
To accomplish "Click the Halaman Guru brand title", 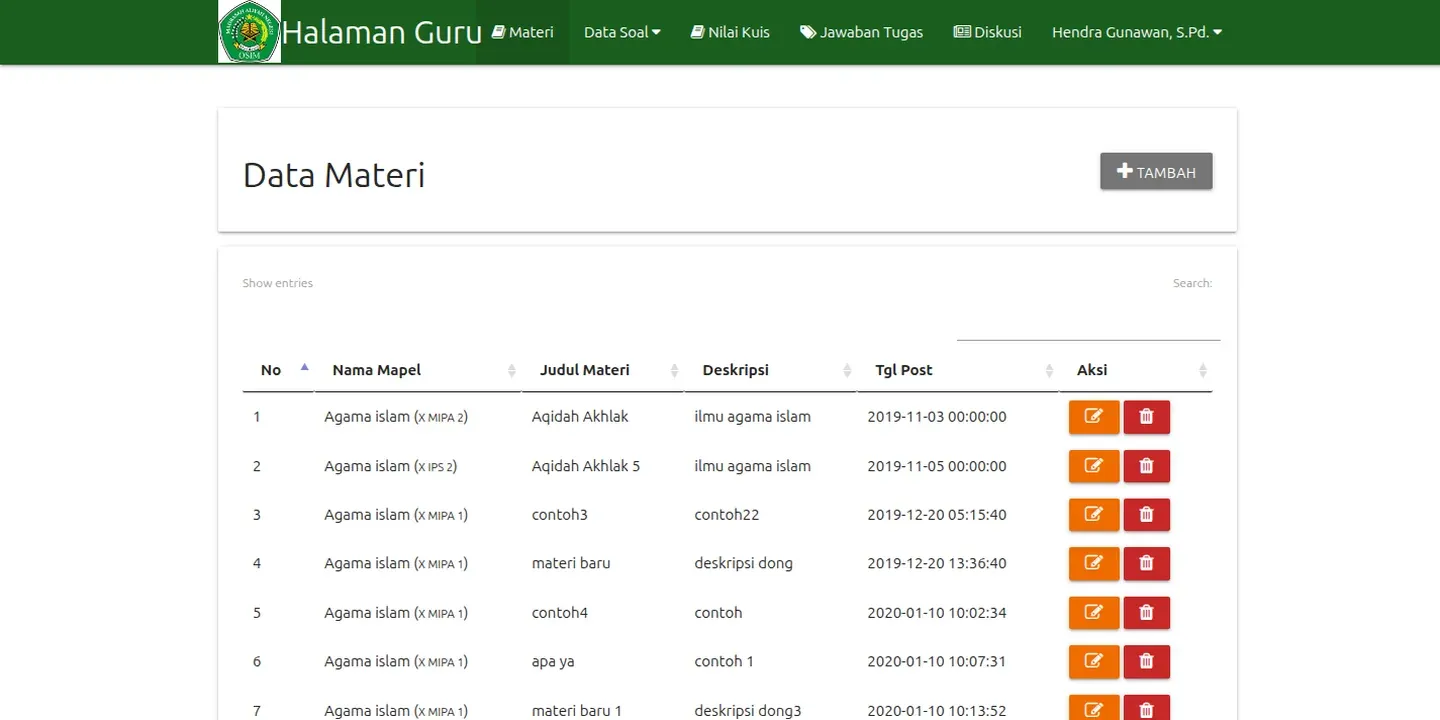I will (382, 32).
